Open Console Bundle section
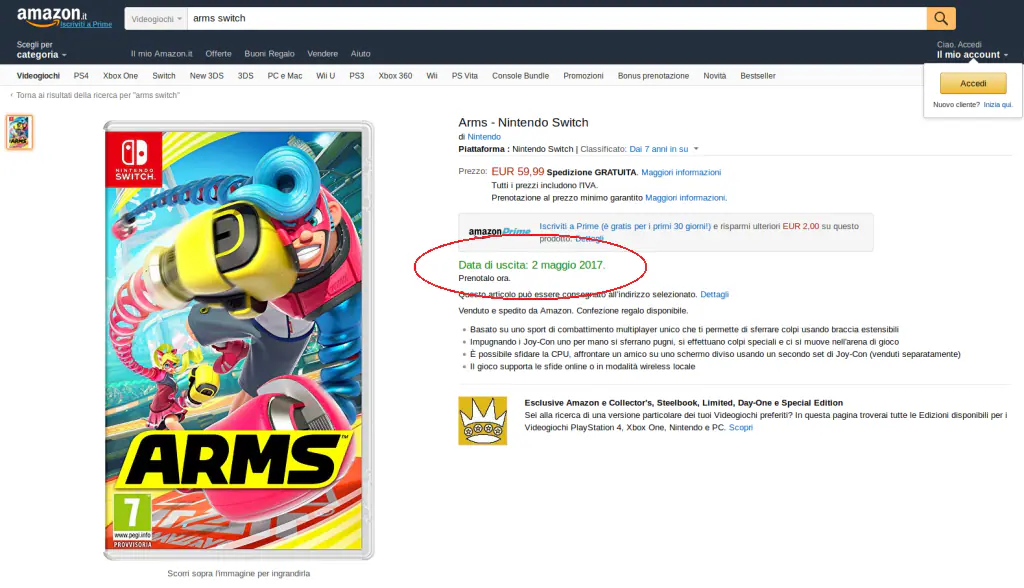The width and height of the screenshot is (1024, 588). click(520, 76)
